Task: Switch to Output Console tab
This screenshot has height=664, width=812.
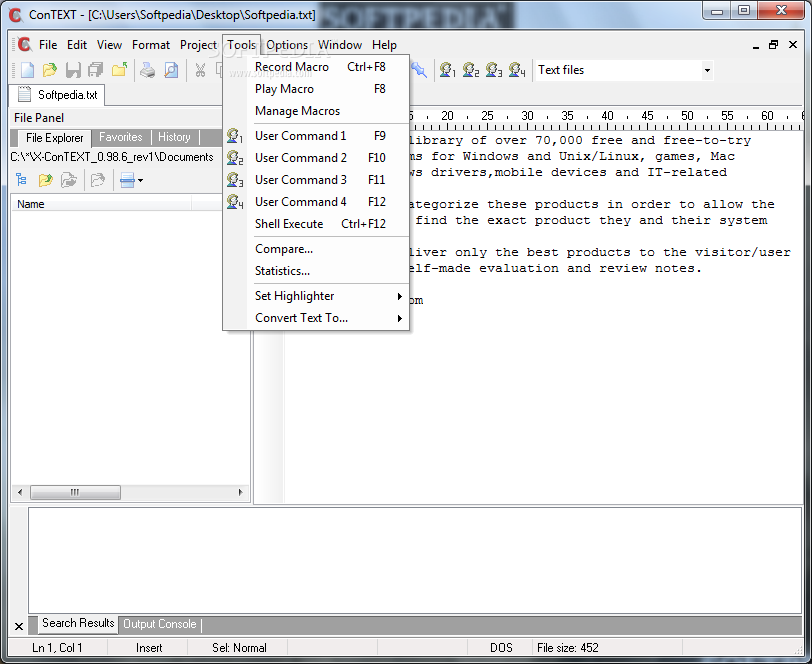Action: pos(160,624)
